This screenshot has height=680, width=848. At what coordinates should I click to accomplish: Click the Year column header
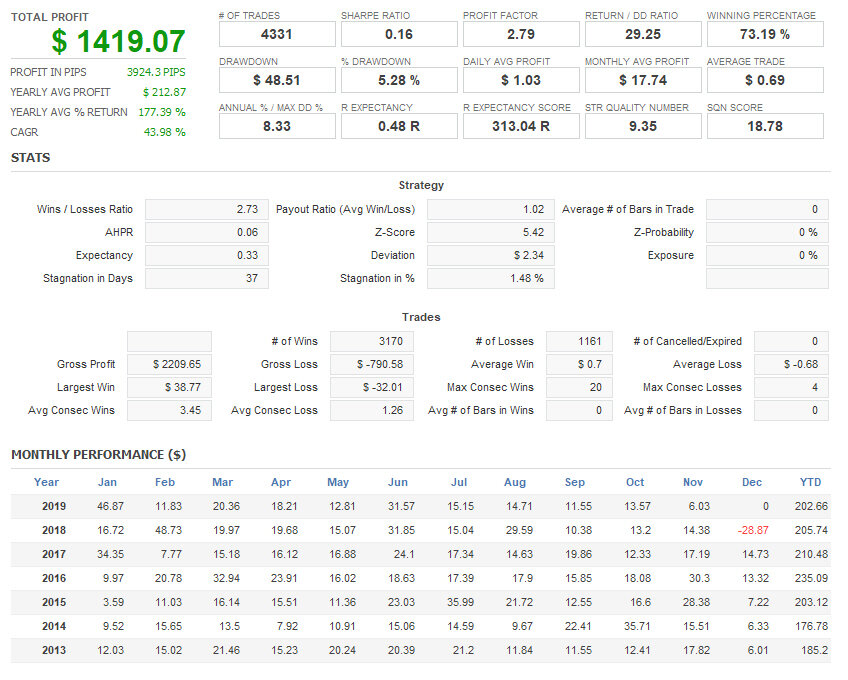point(47,482)
